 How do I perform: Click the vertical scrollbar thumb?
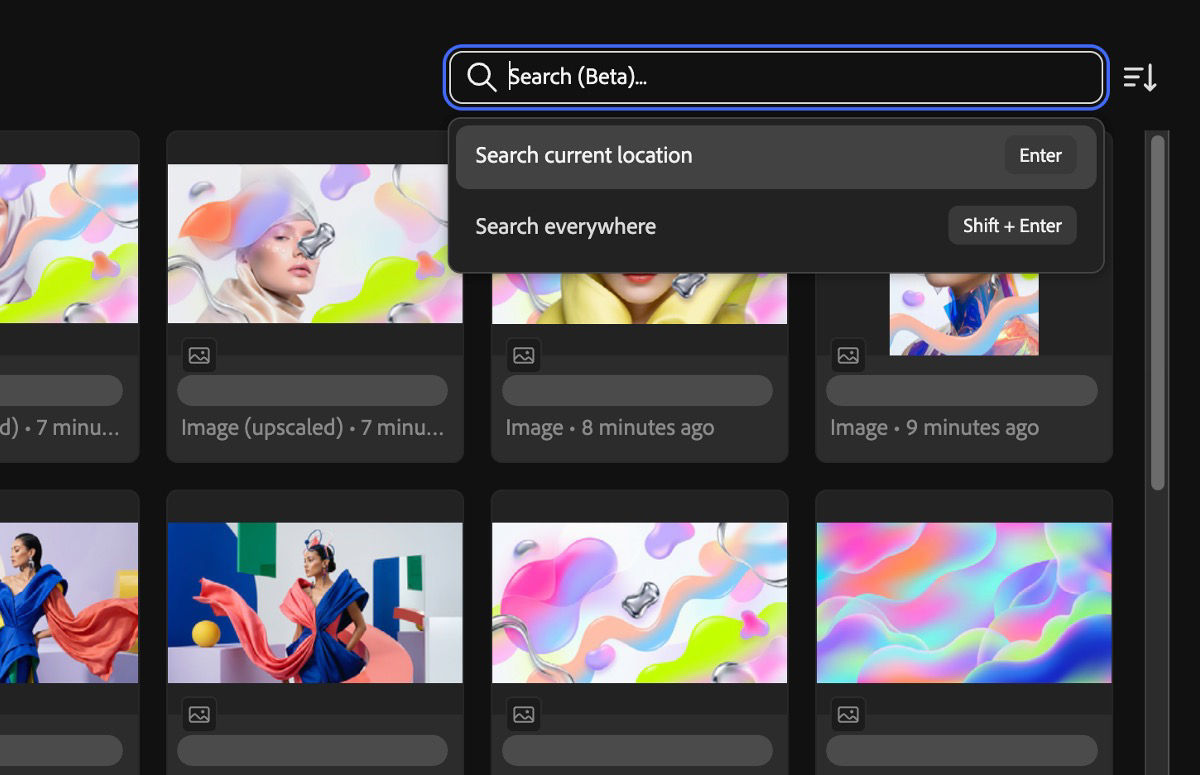(x=1158, y=312)
